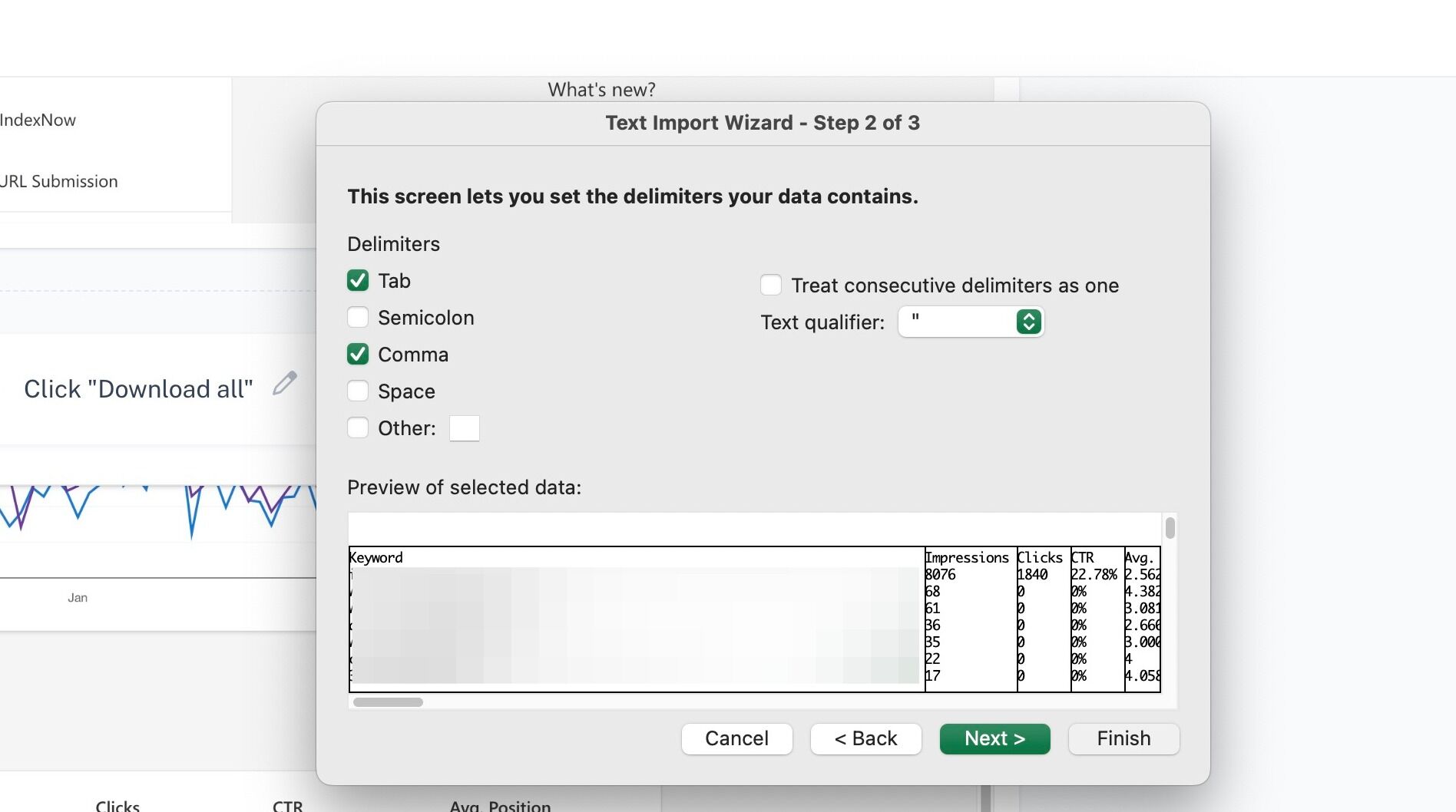Click the 8076 impressions value
This screenshot has width=1456, height=812.
pyautogui.click(x=941, y=574)
